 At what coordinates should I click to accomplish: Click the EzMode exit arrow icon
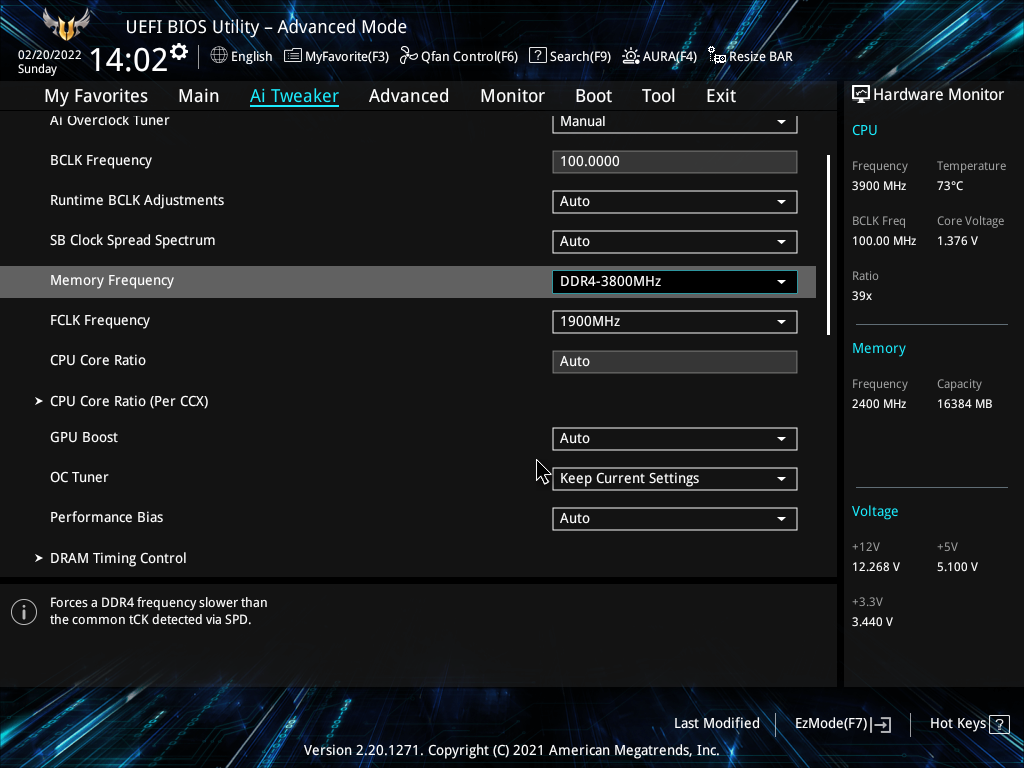[881, 724]
